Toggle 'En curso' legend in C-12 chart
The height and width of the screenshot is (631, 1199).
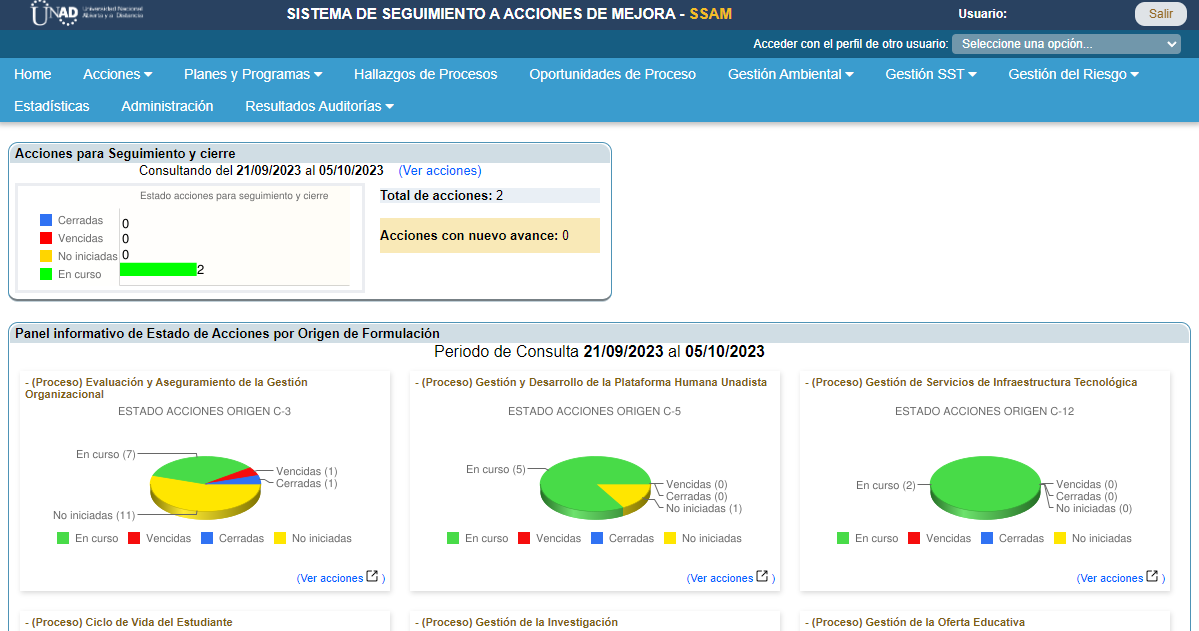pos(868,538)
